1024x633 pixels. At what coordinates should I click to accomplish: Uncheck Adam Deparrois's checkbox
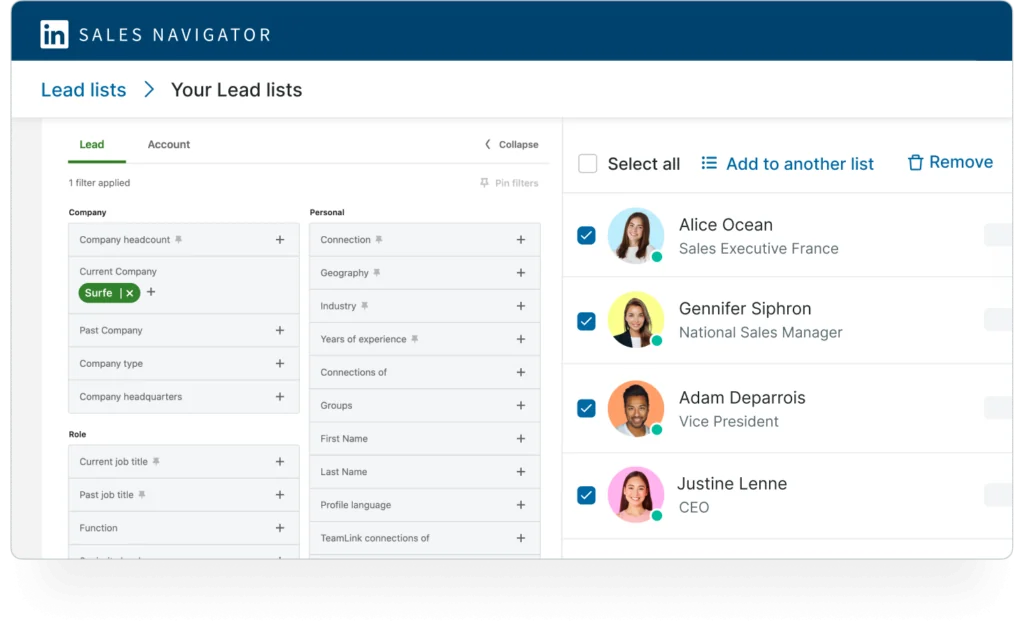[x=587, y=408]
